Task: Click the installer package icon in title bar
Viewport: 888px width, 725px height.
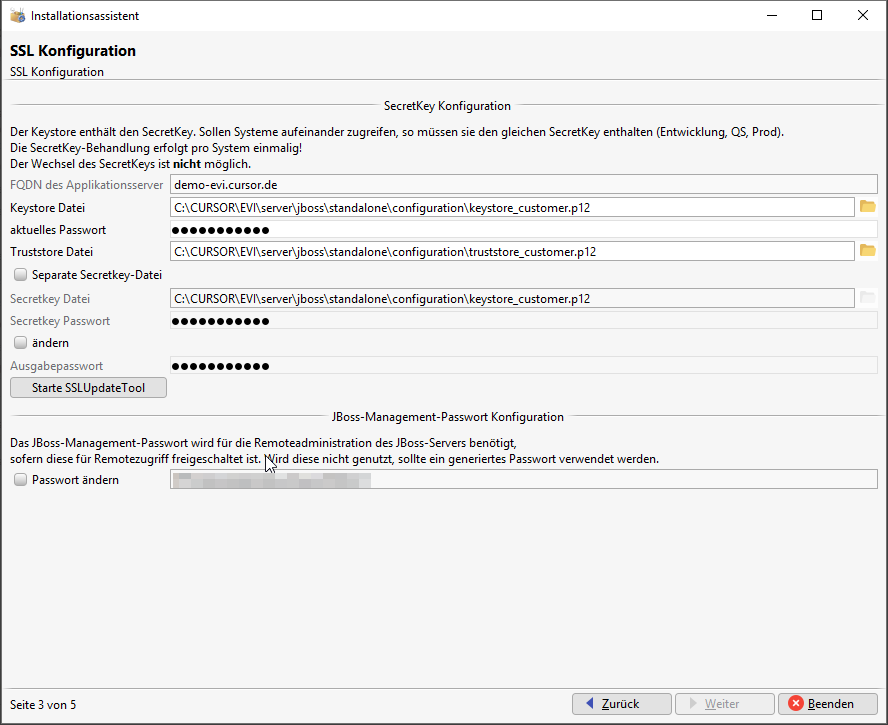Action: (x=17, y=16)
